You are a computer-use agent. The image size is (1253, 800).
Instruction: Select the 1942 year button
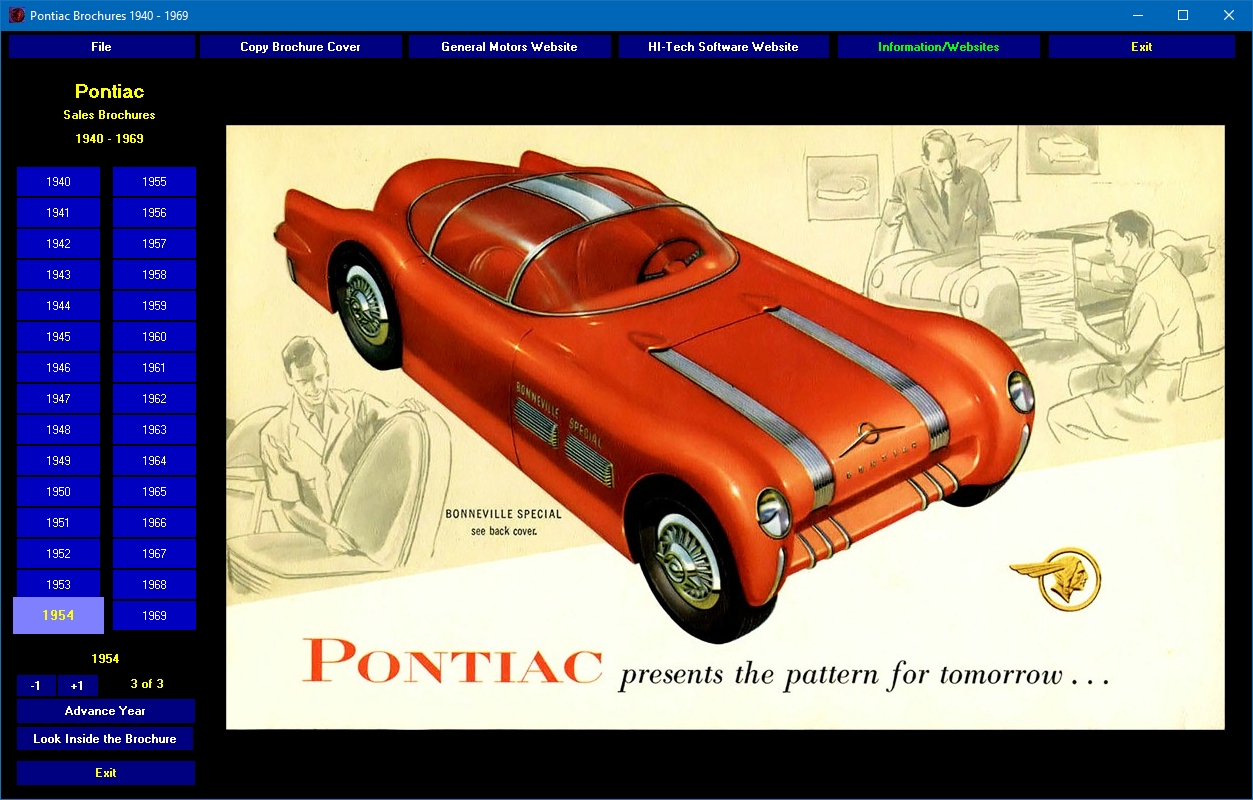(58, 244)
